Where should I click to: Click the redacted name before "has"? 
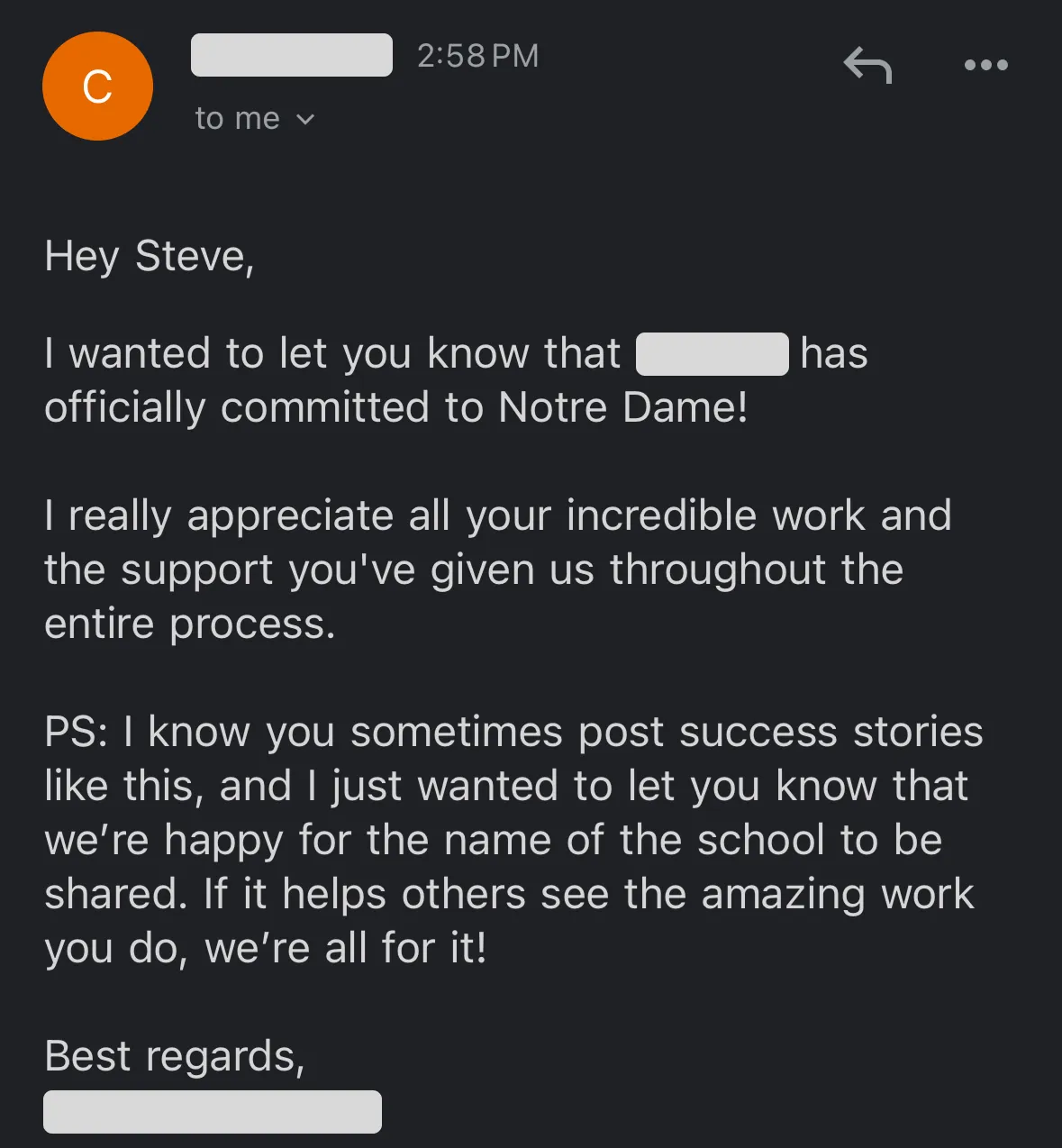pos(712,353)
